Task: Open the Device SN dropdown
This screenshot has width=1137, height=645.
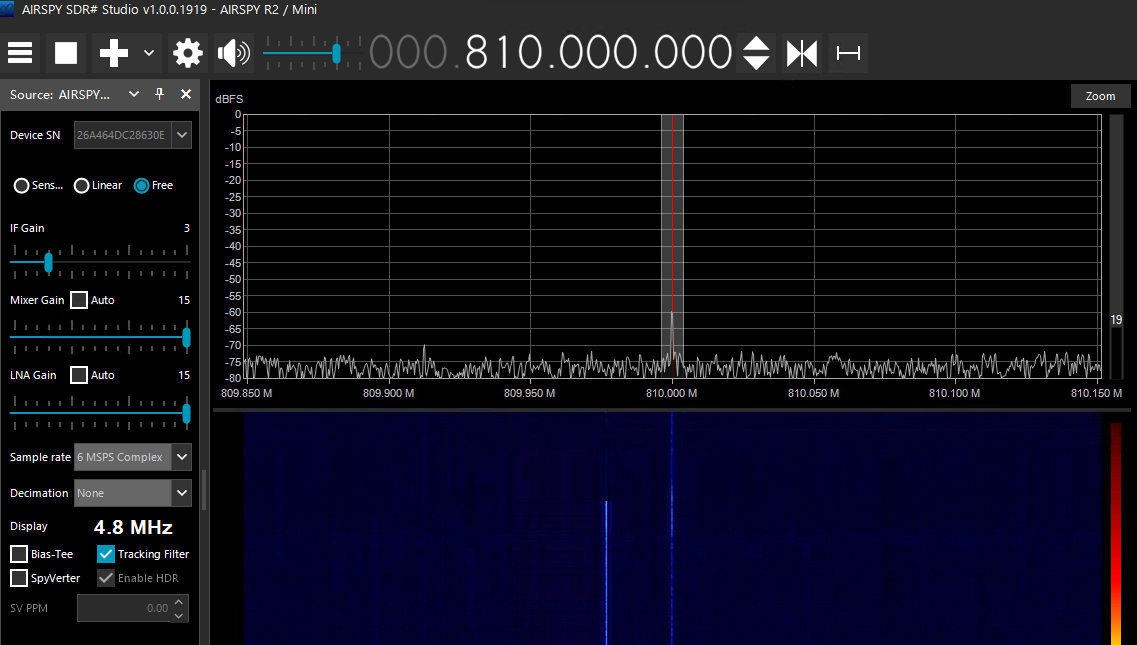Action: [182, 135]
